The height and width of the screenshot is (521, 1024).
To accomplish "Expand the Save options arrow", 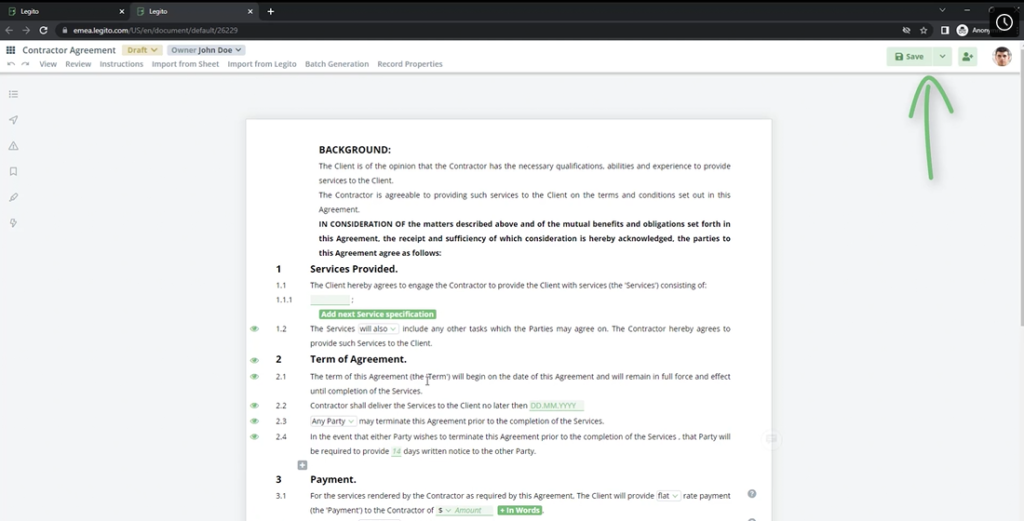I will 942,57.
